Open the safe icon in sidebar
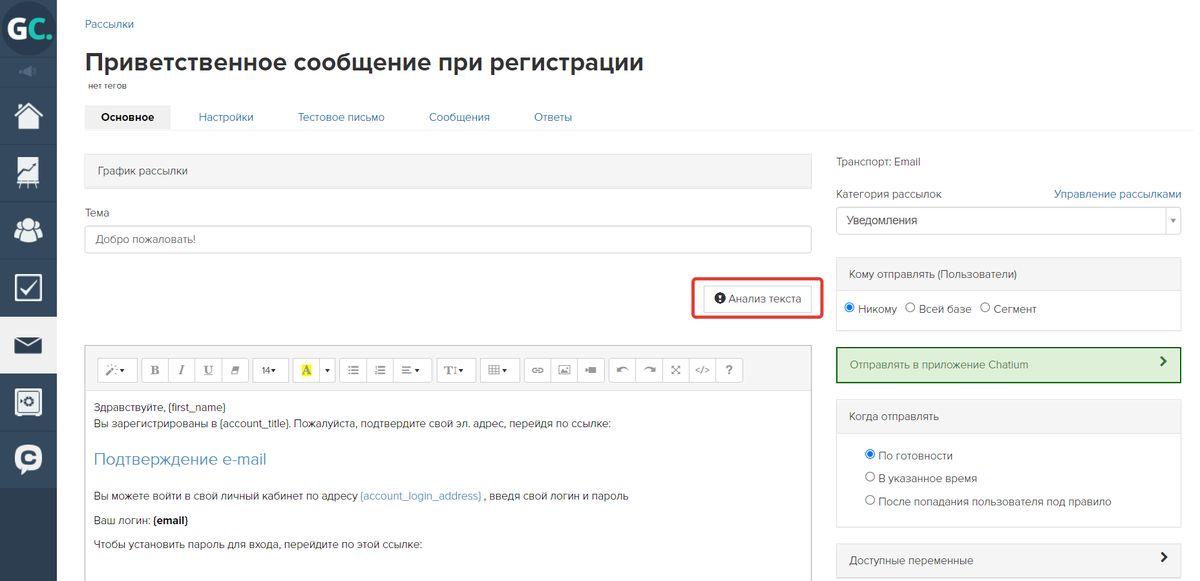The image size is (1200, 581). tap(28, 402)
